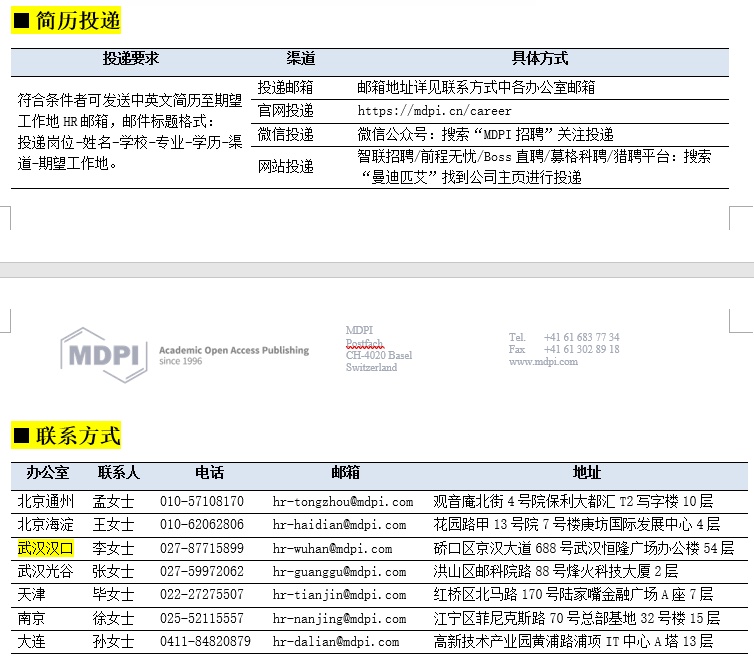Click the column header 邮箱
Image resolution: width=754 pixels, height=669 pixels.
345,473
